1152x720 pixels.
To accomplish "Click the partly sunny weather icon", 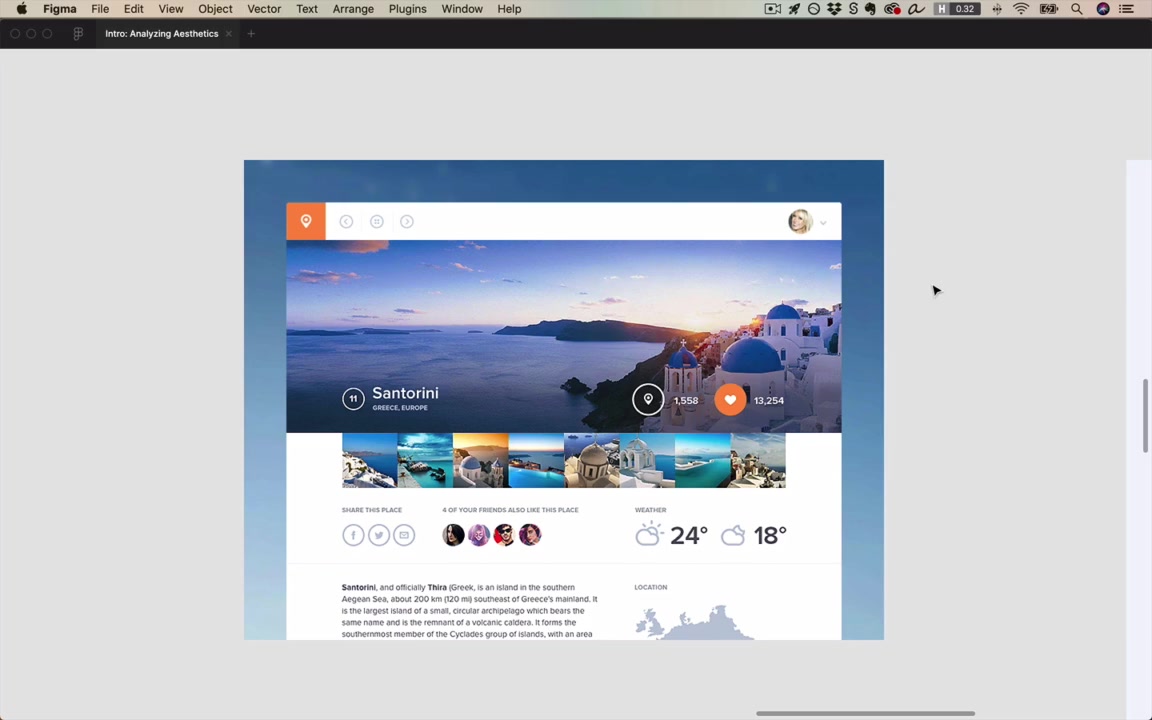I will click(649, 534).
